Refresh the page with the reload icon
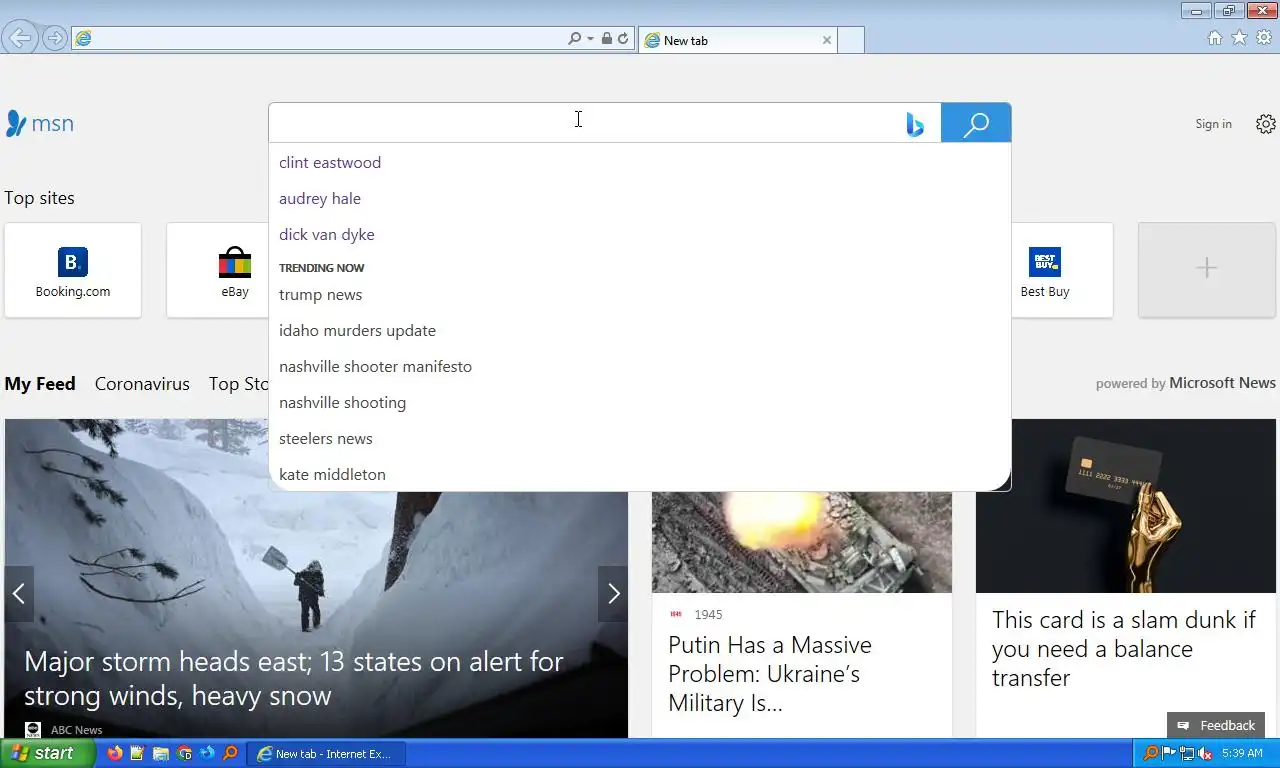 pyautogui.click(x=623, y=38)
